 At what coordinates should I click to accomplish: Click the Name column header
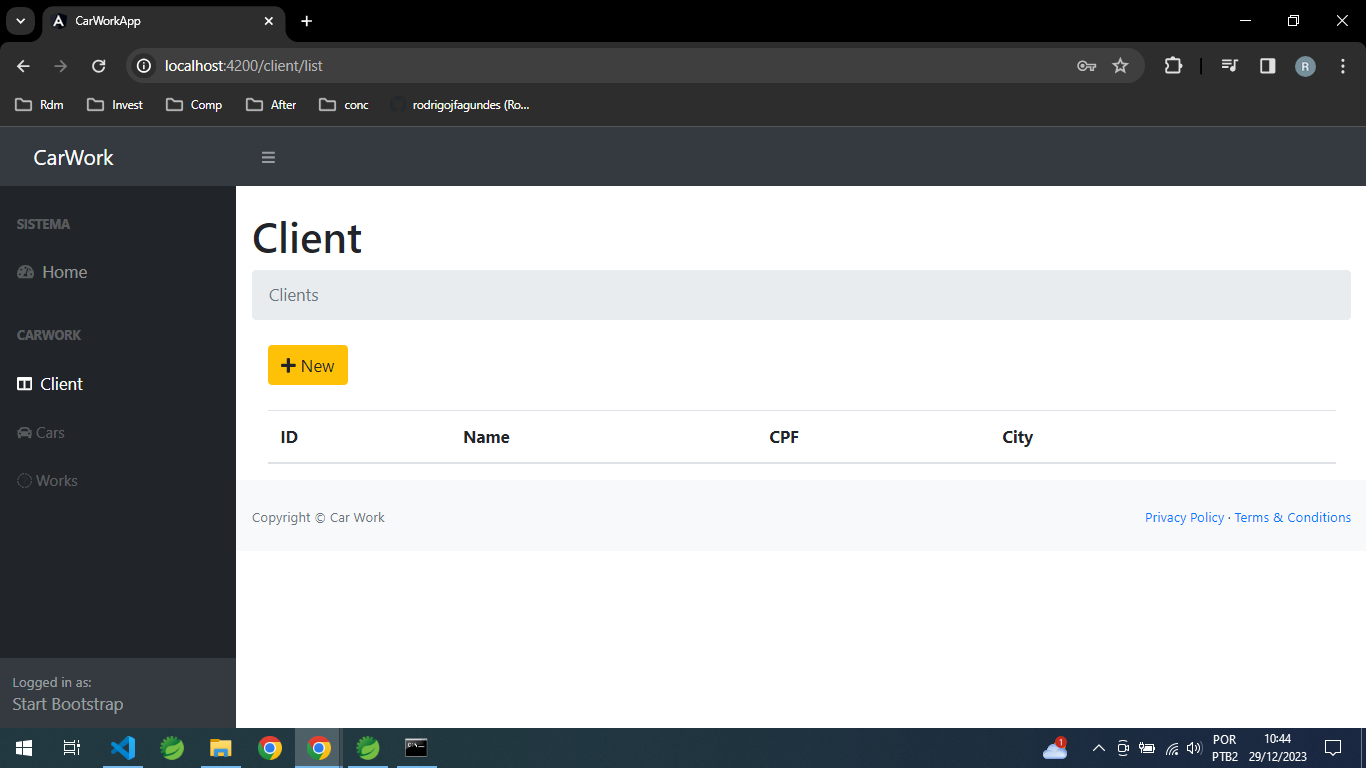(x=486, y=437)
